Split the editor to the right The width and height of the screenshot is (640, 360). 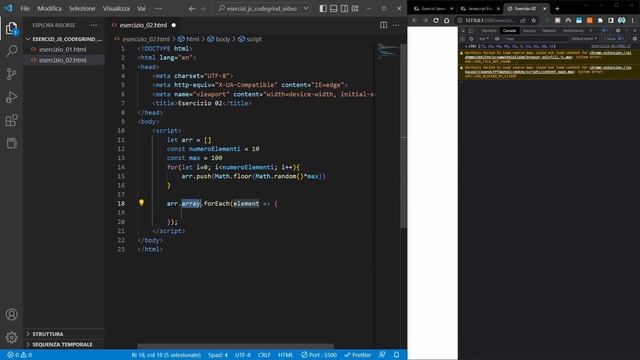click(x=384, y=25)
